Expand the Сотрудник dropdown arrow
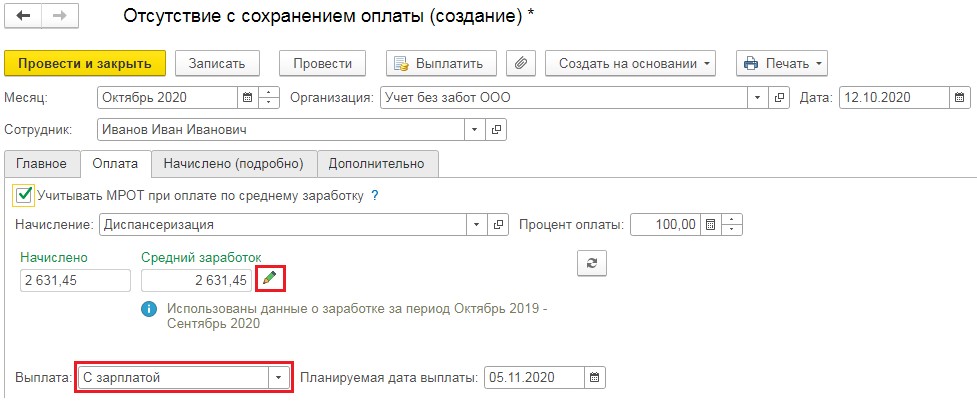Image resolution: width=977 pixels, height=402 pixels. point(475,130)
